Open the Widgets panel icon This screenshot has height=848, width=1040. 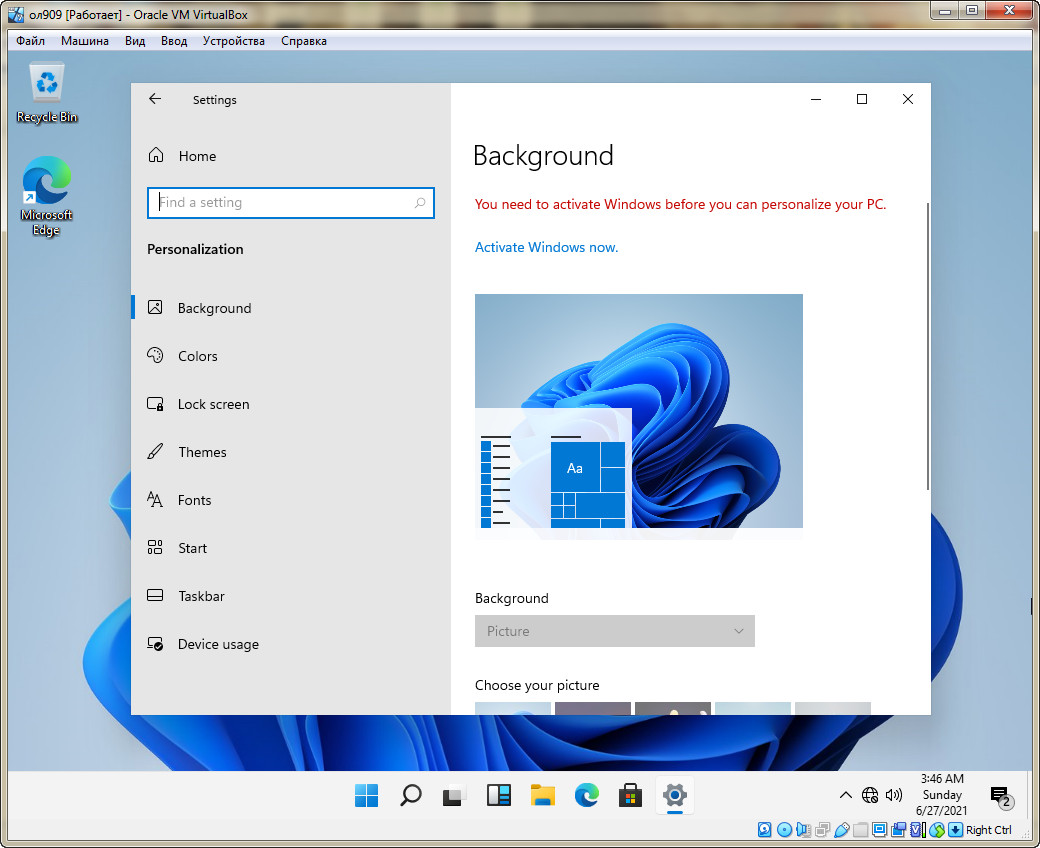(499, 795)
